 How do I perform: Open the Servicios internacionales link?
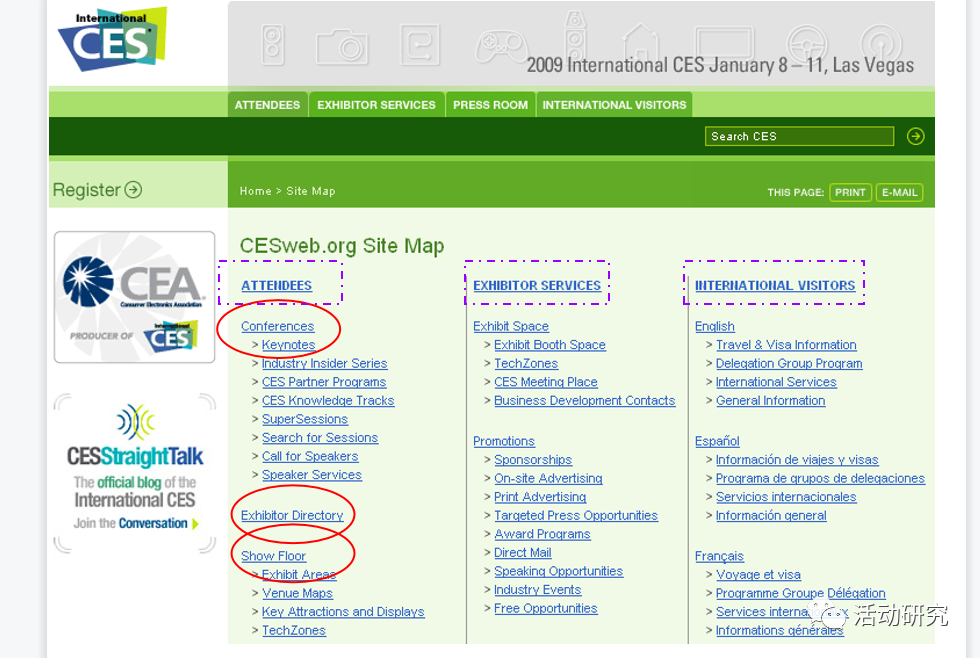pos(786,497)
